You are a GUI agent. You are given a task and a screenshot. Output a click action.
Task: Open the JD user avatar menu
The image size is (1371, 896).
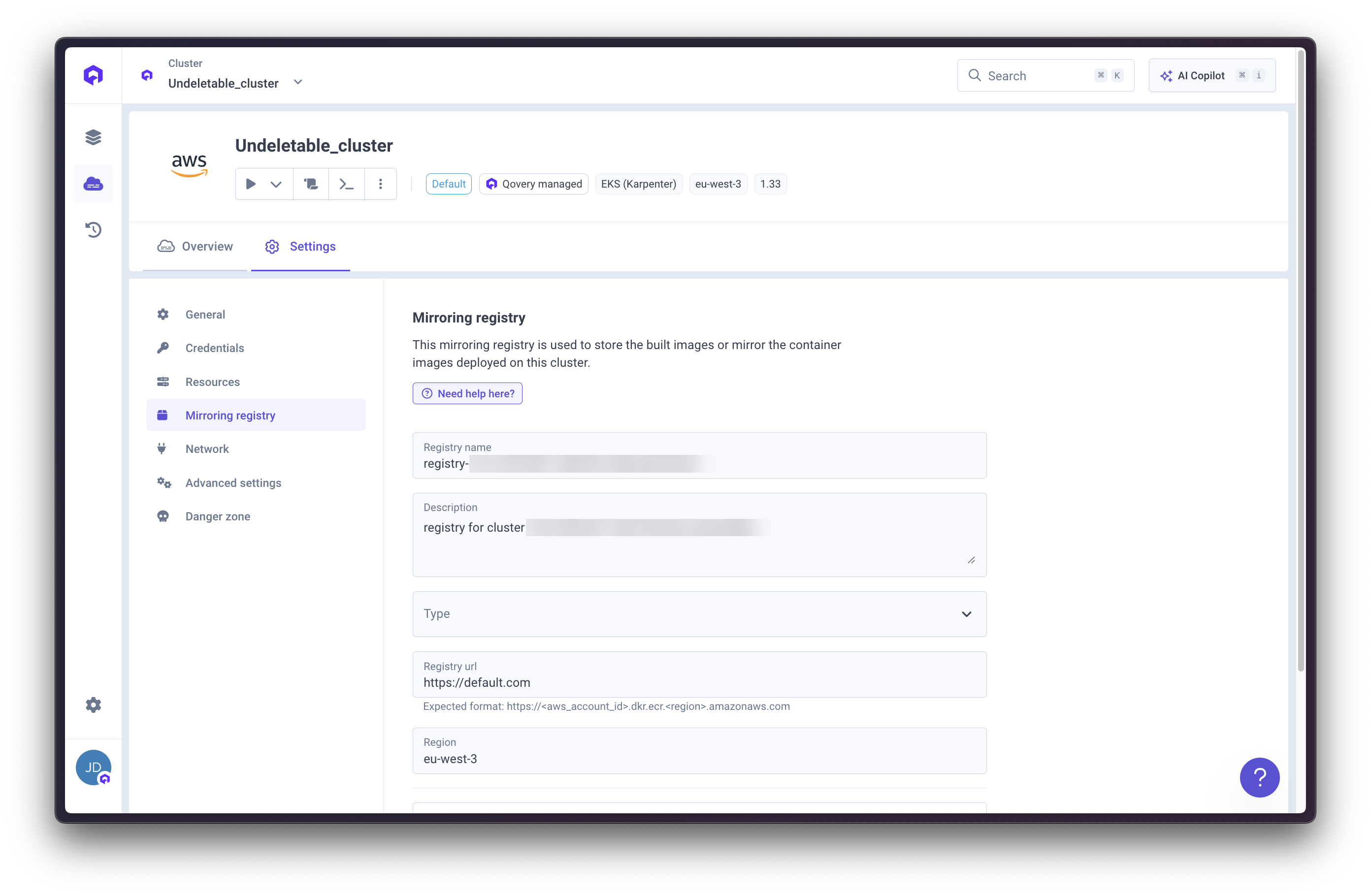click(93, 768)
